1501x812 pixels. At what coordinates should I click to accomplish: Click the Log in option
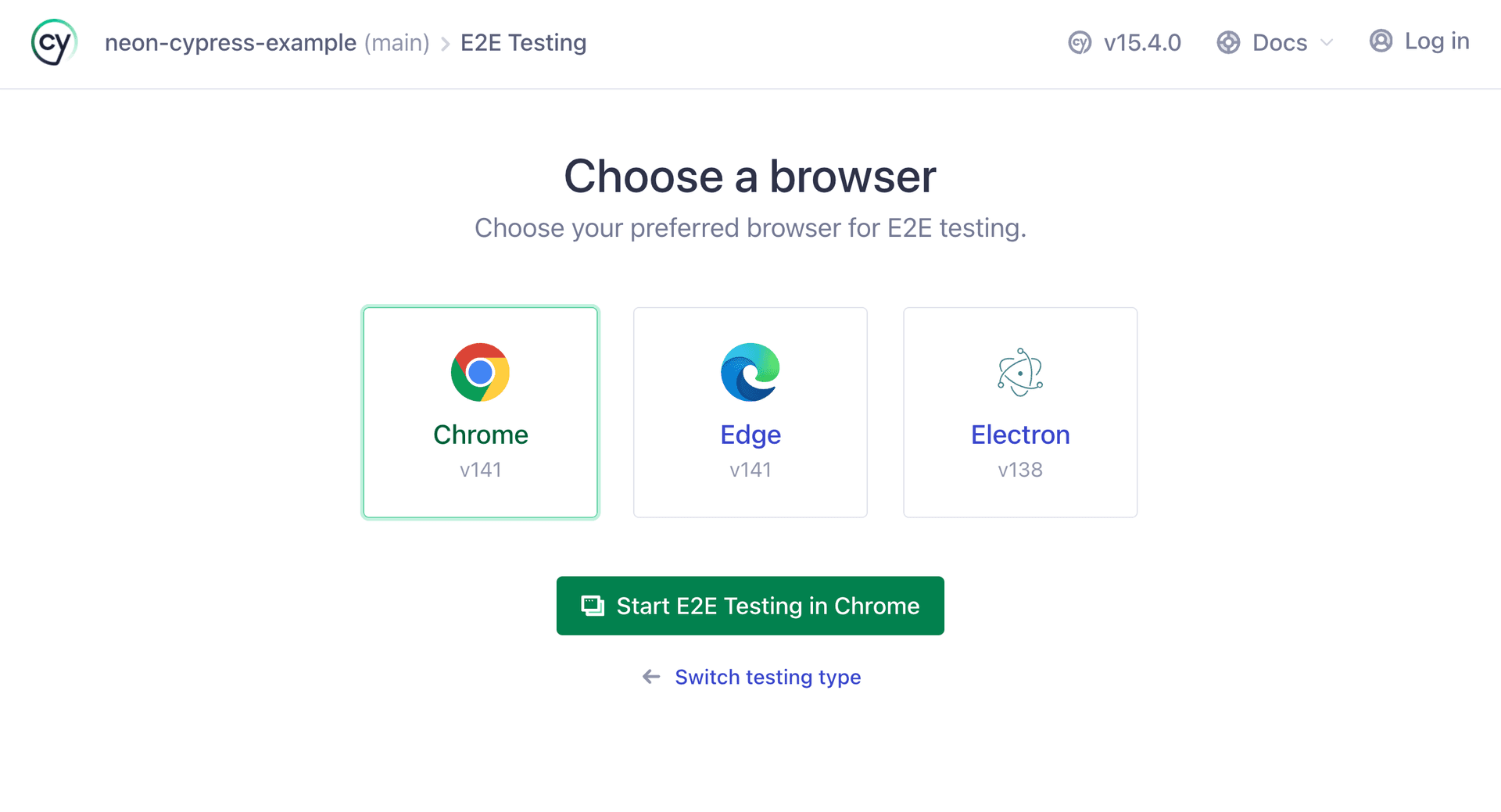click(1437, 41)
